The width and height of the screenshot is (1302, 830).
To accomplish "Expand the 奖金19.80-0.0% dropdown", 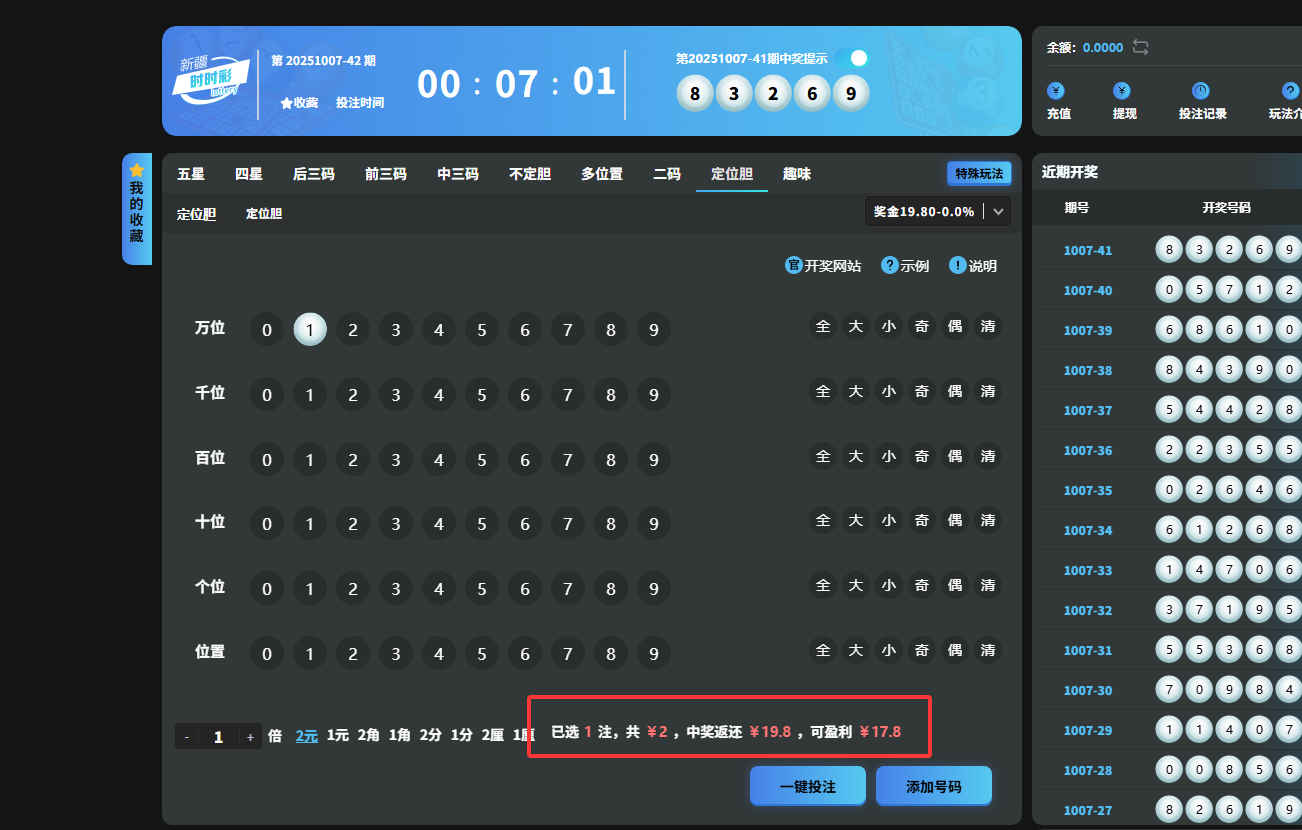I will click(x=997, y=212).
